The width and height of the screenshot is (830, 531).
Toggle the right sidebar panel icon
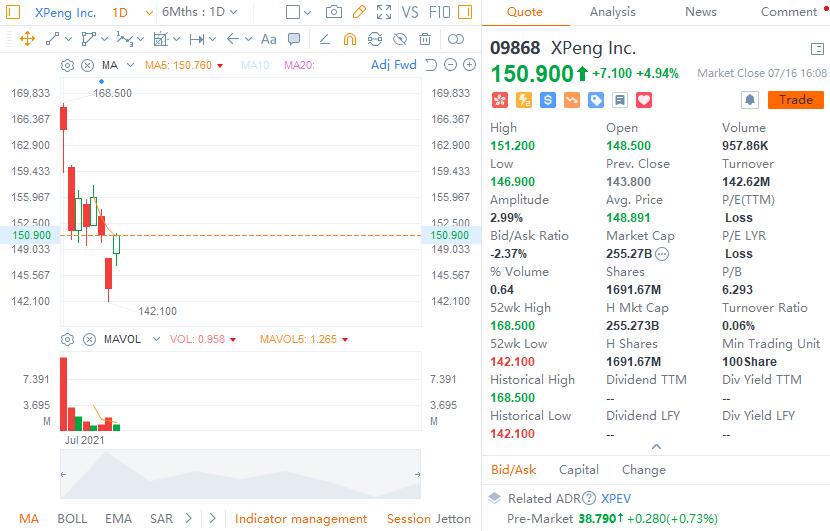click(465, 12)
